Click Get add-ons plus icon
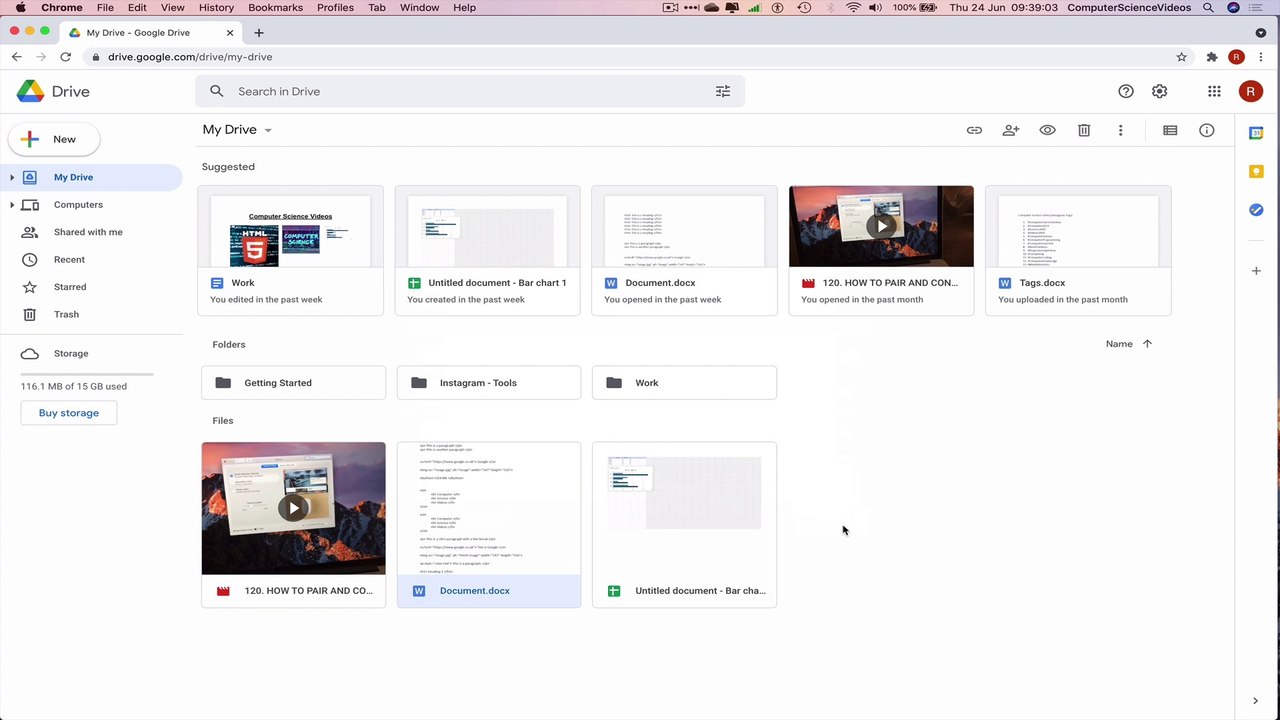 (x=1256, y=271)
